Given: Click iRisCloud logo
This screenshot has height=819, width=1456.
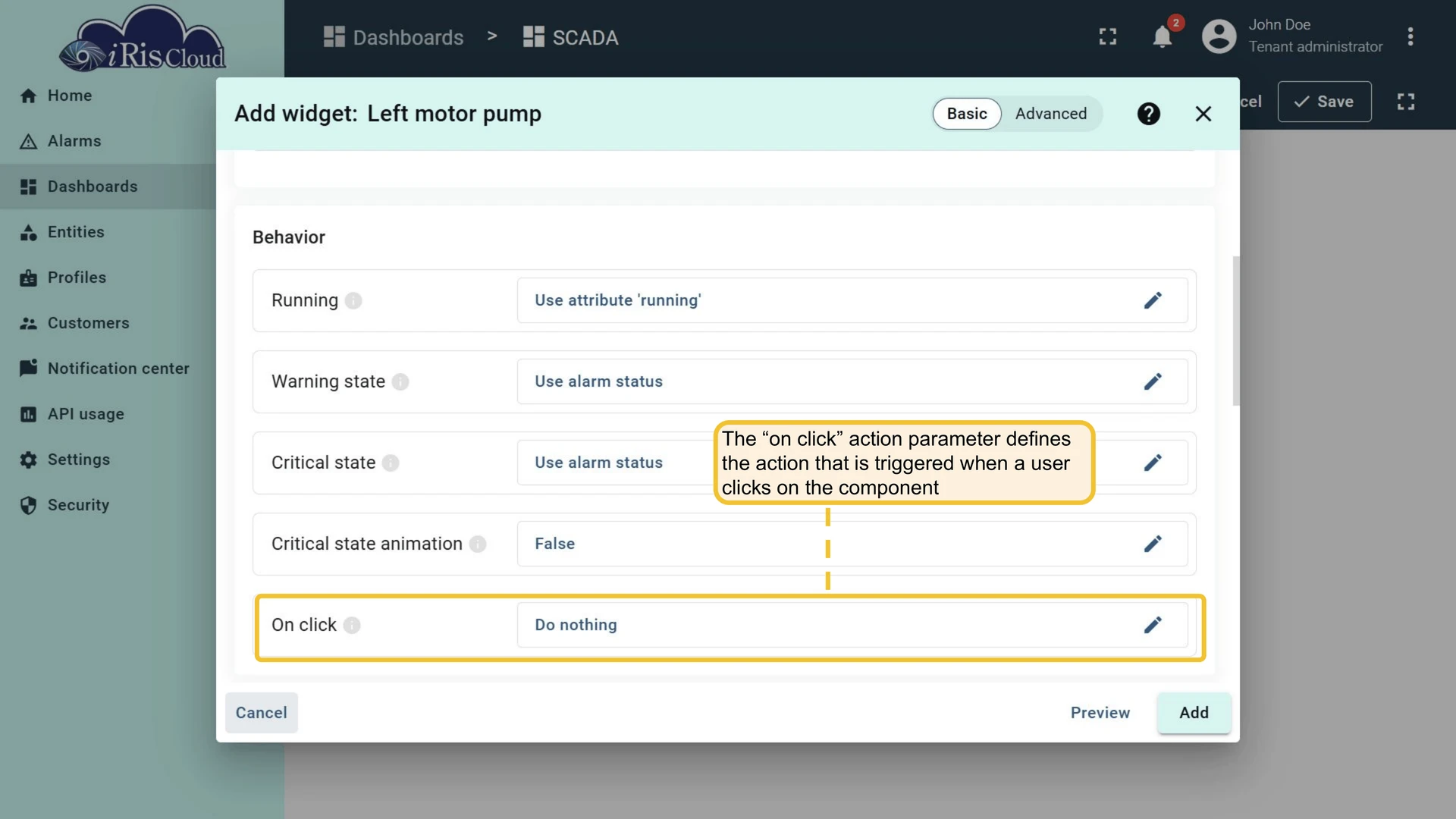Looking at the screenshot, I should 143,39.
